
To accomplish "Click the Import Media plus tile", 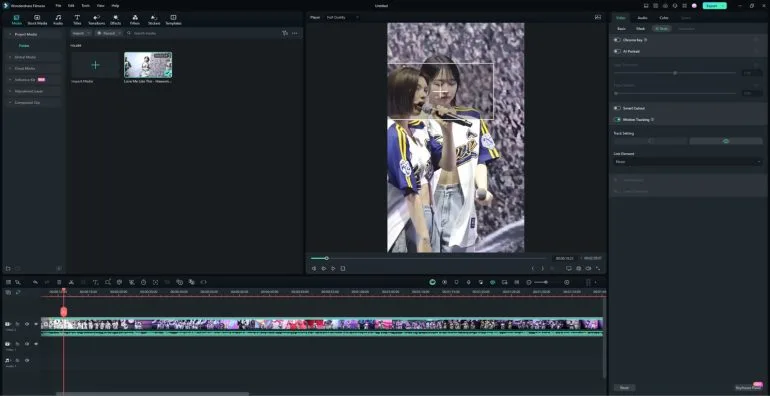I will coord(95,65).
